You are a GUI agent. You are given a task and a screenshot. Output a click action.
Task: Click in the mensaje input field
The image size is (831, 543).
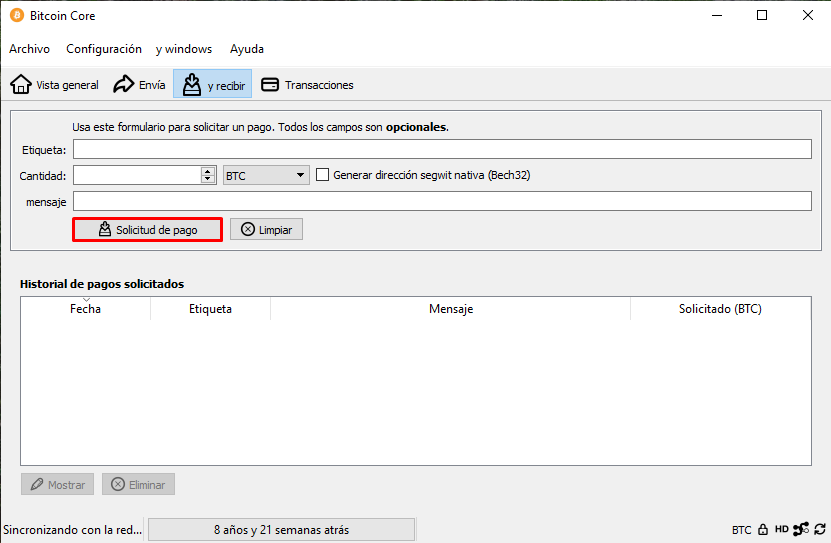(442, 201)
